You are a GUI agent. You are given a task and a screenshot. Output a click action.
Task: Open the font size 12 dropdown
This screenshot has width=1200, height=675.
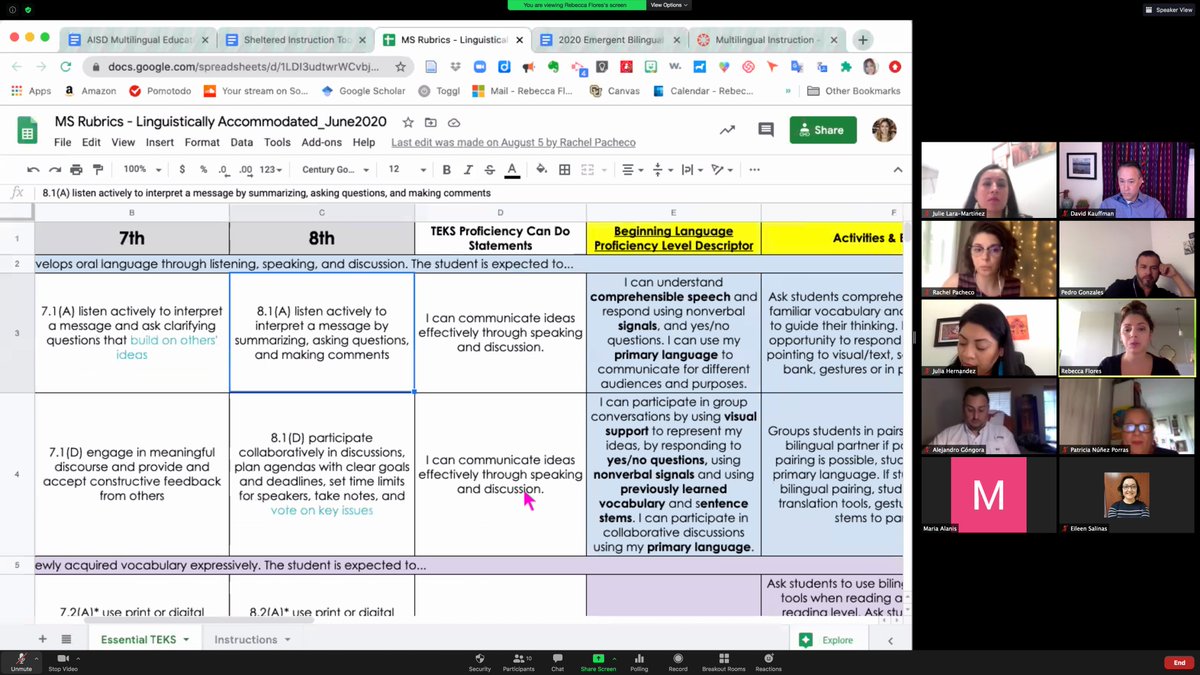coord(406,170)
